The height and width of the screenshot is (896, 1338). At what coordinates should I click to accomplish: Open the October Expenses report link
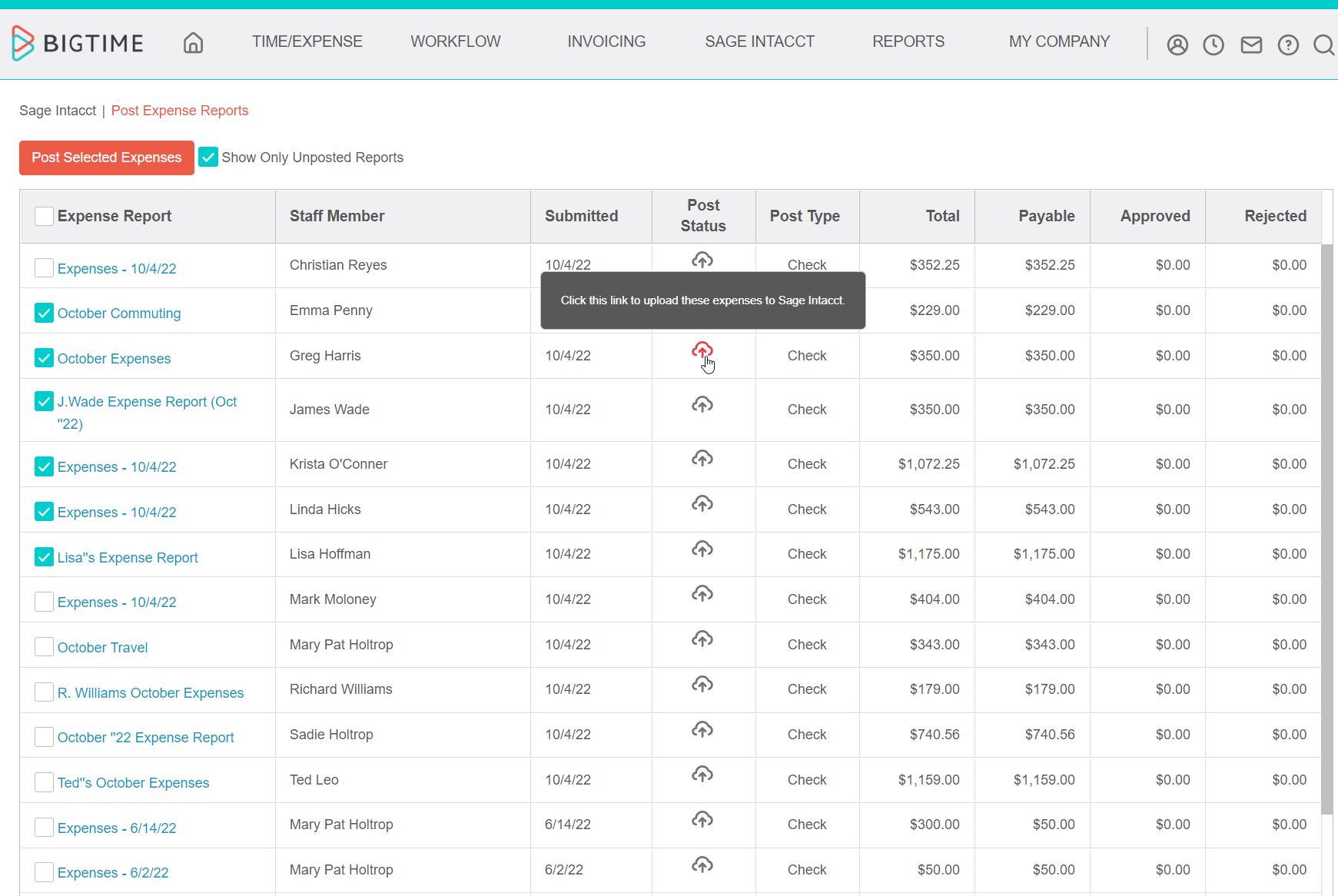(x=115, y=359)
